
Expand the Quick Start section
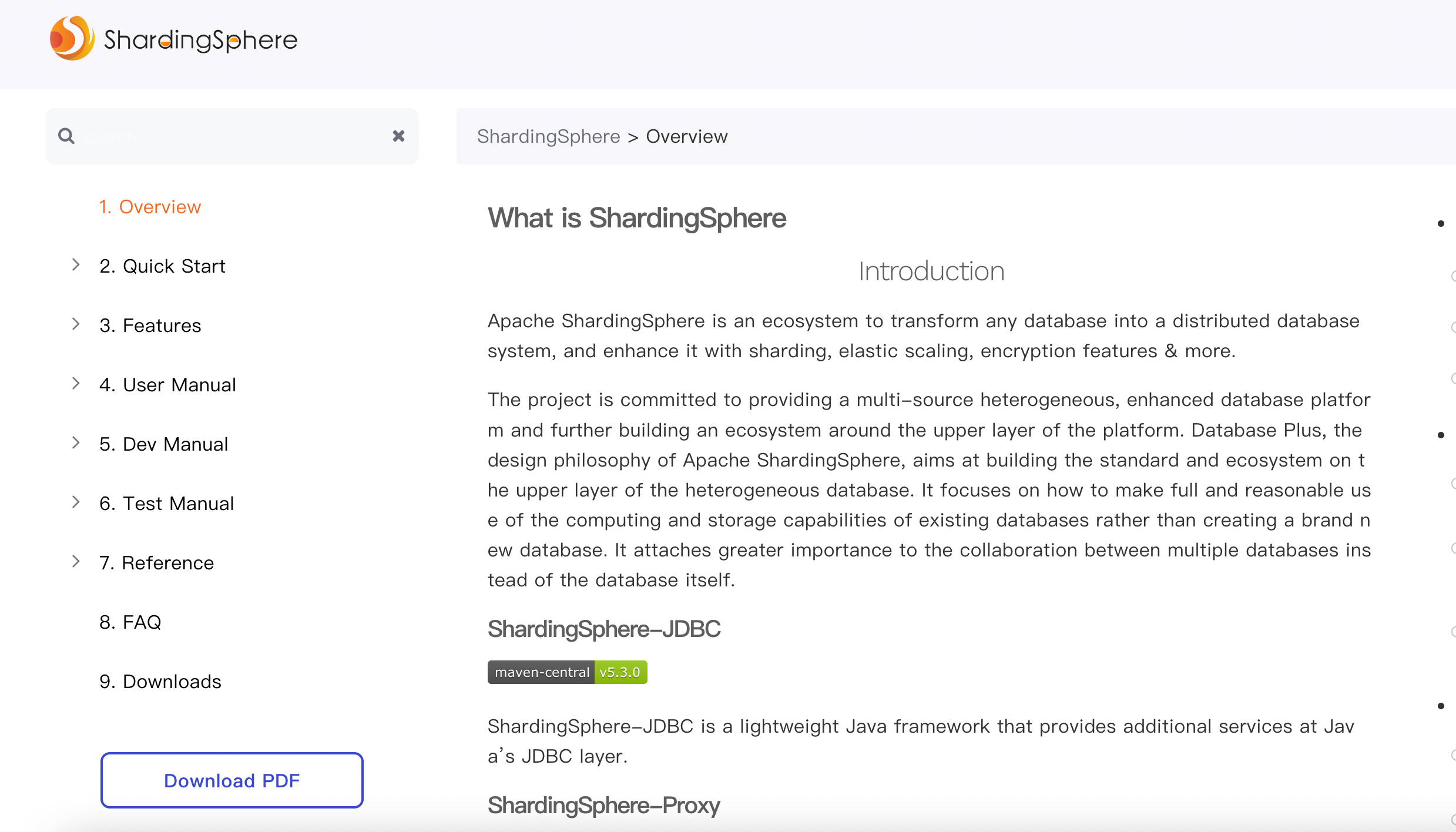coord(76,265)
